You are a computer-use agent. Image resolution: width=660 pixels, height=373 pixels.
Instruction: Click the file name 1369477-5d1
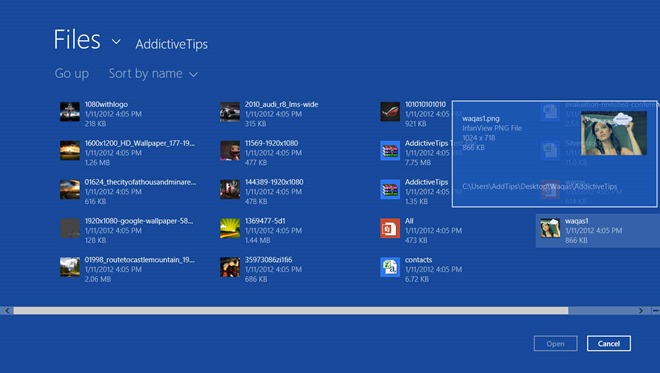265,221
